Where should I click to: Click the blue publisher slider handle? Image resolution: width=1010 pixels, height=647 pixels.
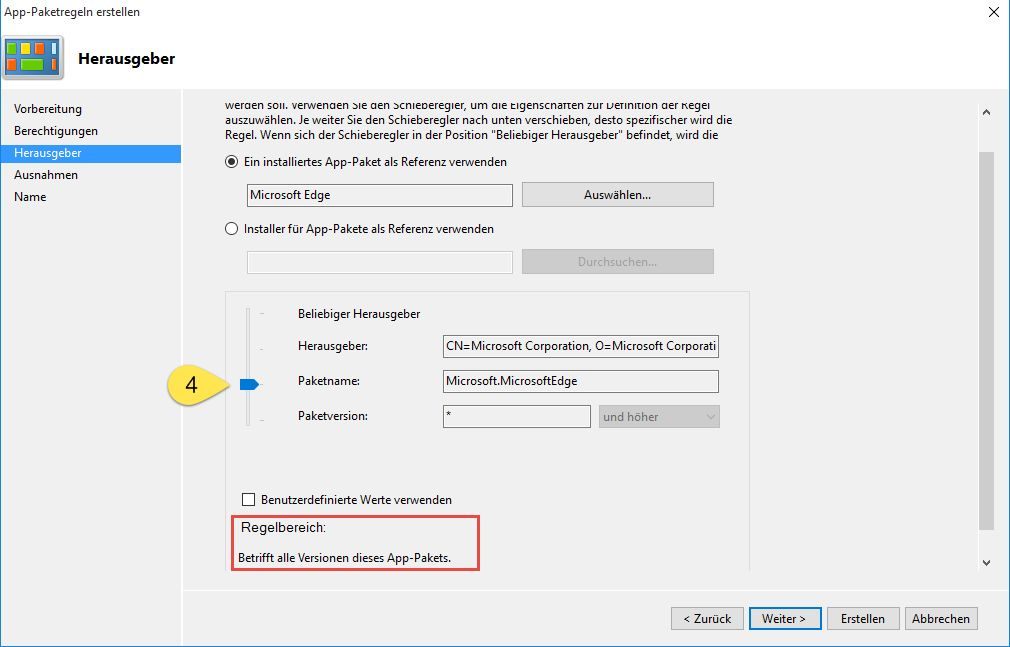tap(249, 384)
